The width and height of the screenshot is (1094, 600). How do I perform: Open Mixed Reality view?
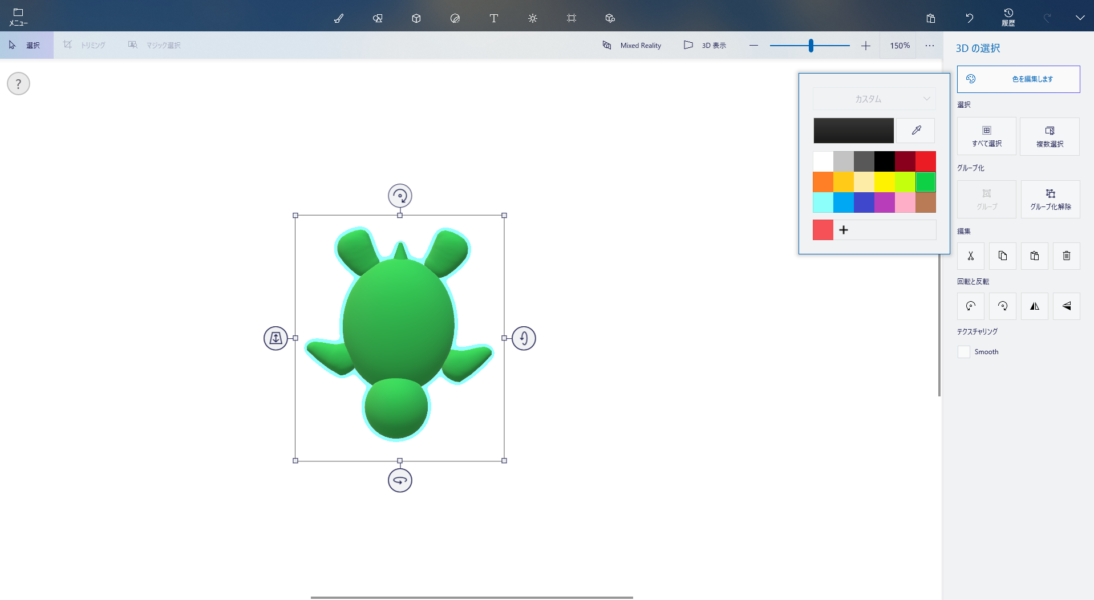coord(631,45)
